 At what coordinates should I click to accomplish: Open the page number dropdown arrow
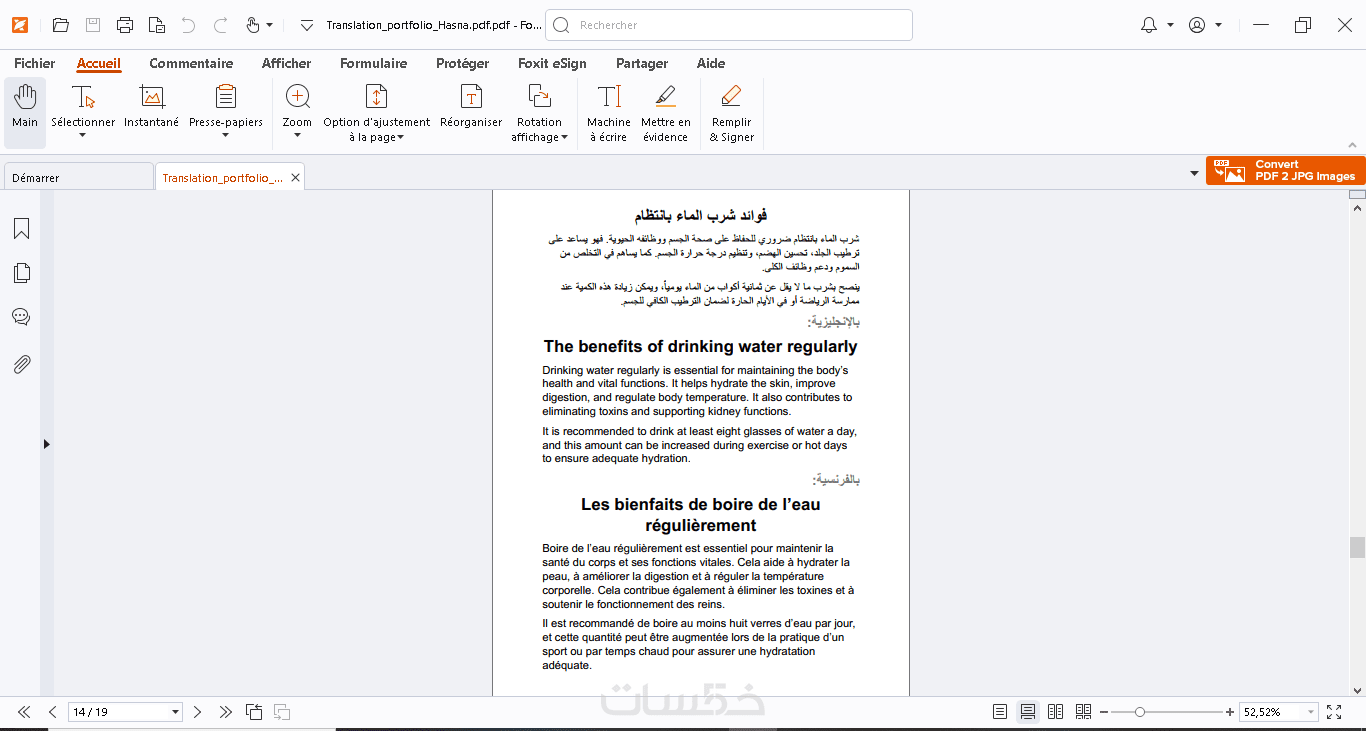176,712
